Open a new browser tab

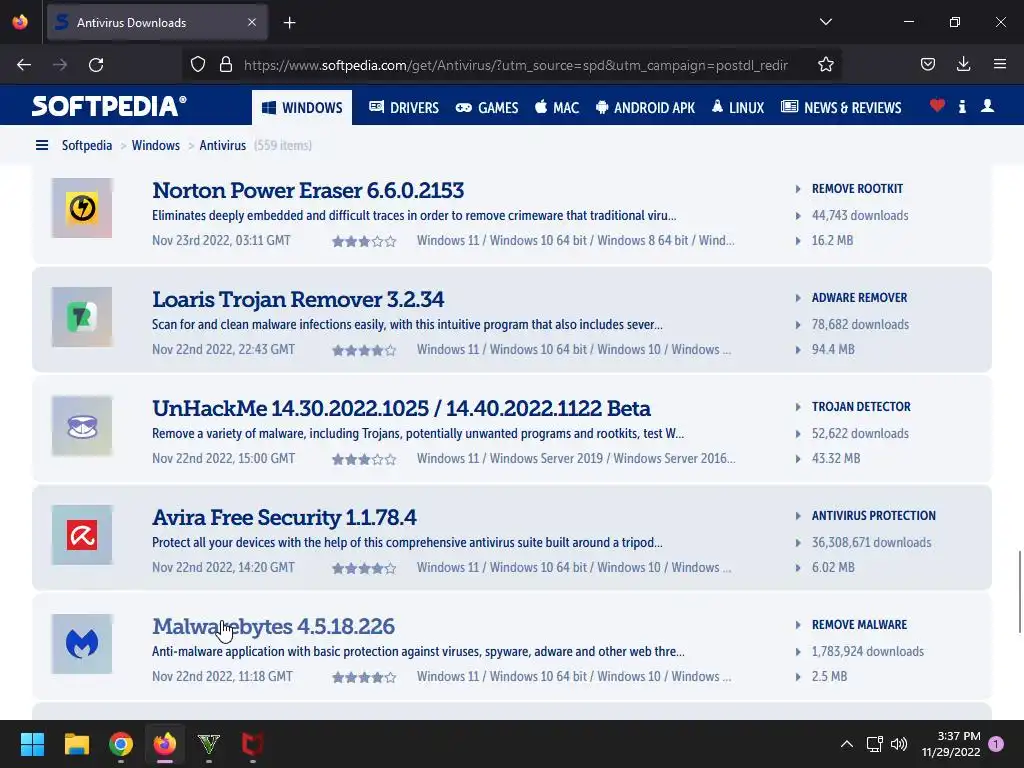[289, 23]
